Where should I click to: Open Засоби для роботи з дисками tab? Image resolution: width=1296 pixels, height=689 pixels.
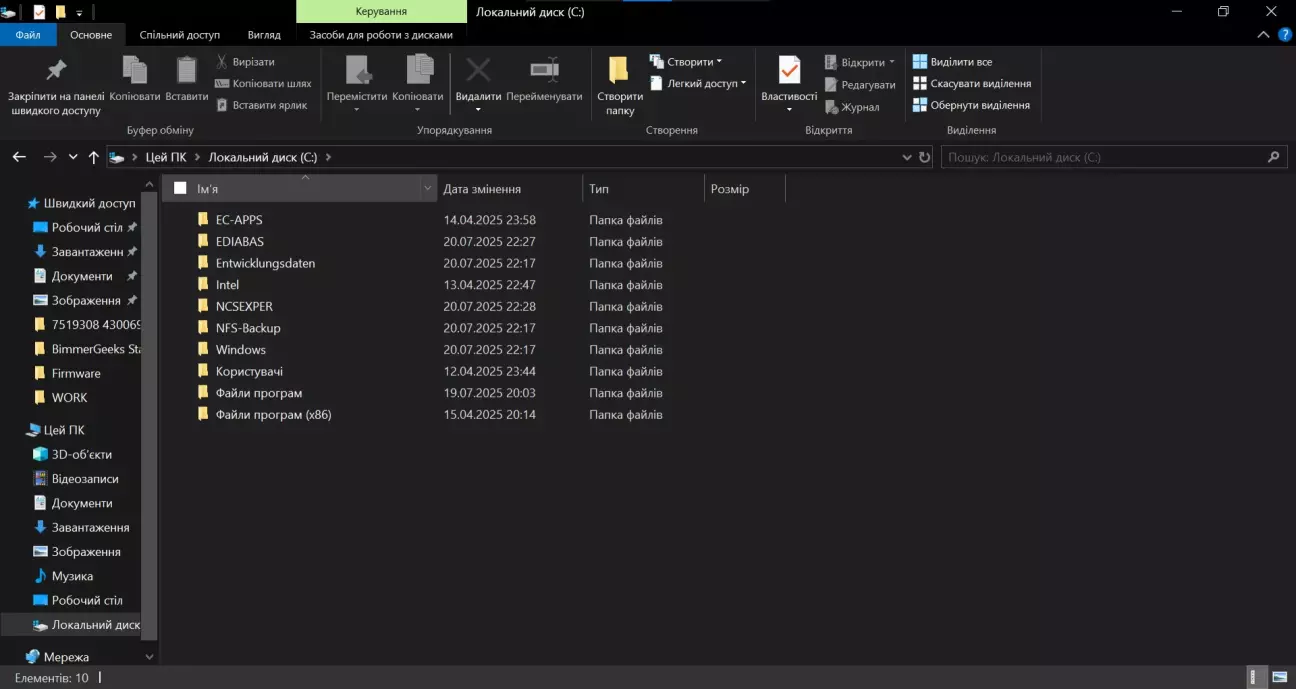point(381,34)
